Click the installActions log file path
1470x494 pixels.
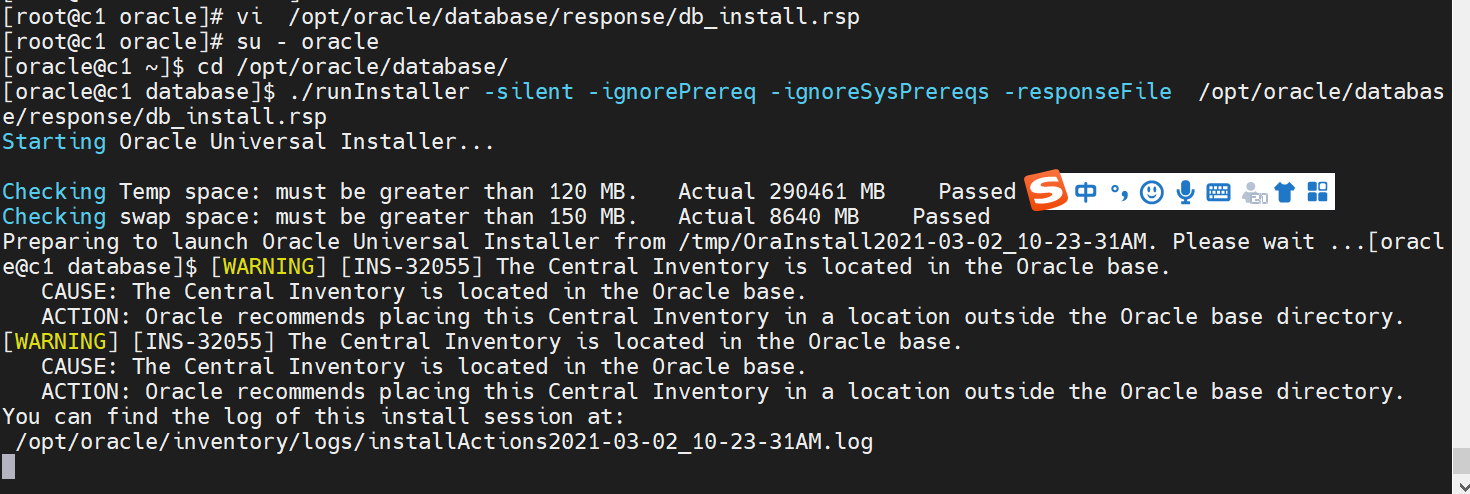pyautogui.click(x=445, y=441)
